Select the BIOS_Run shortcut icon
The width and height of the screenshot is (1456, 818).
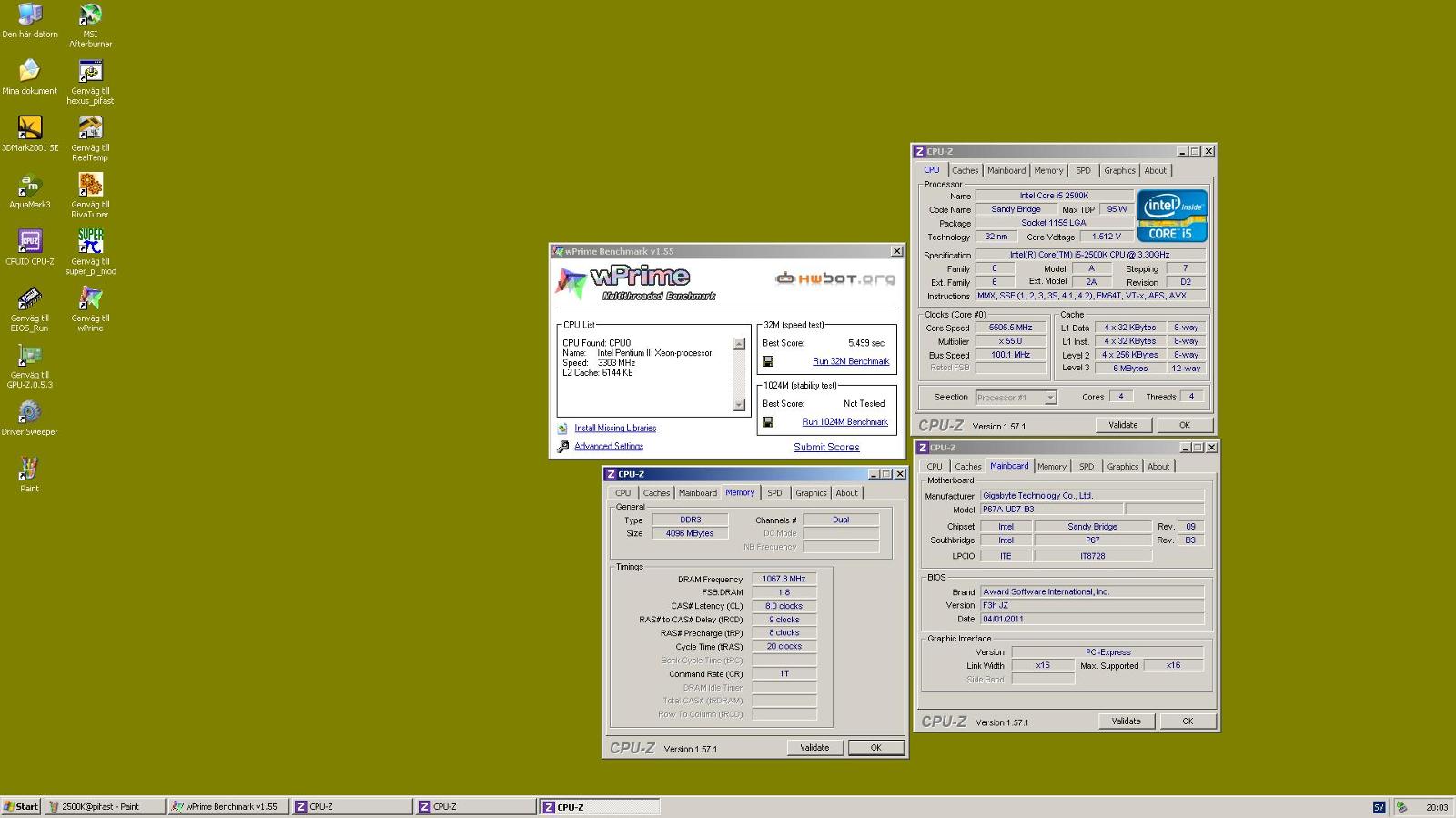[x=29, y=309]
